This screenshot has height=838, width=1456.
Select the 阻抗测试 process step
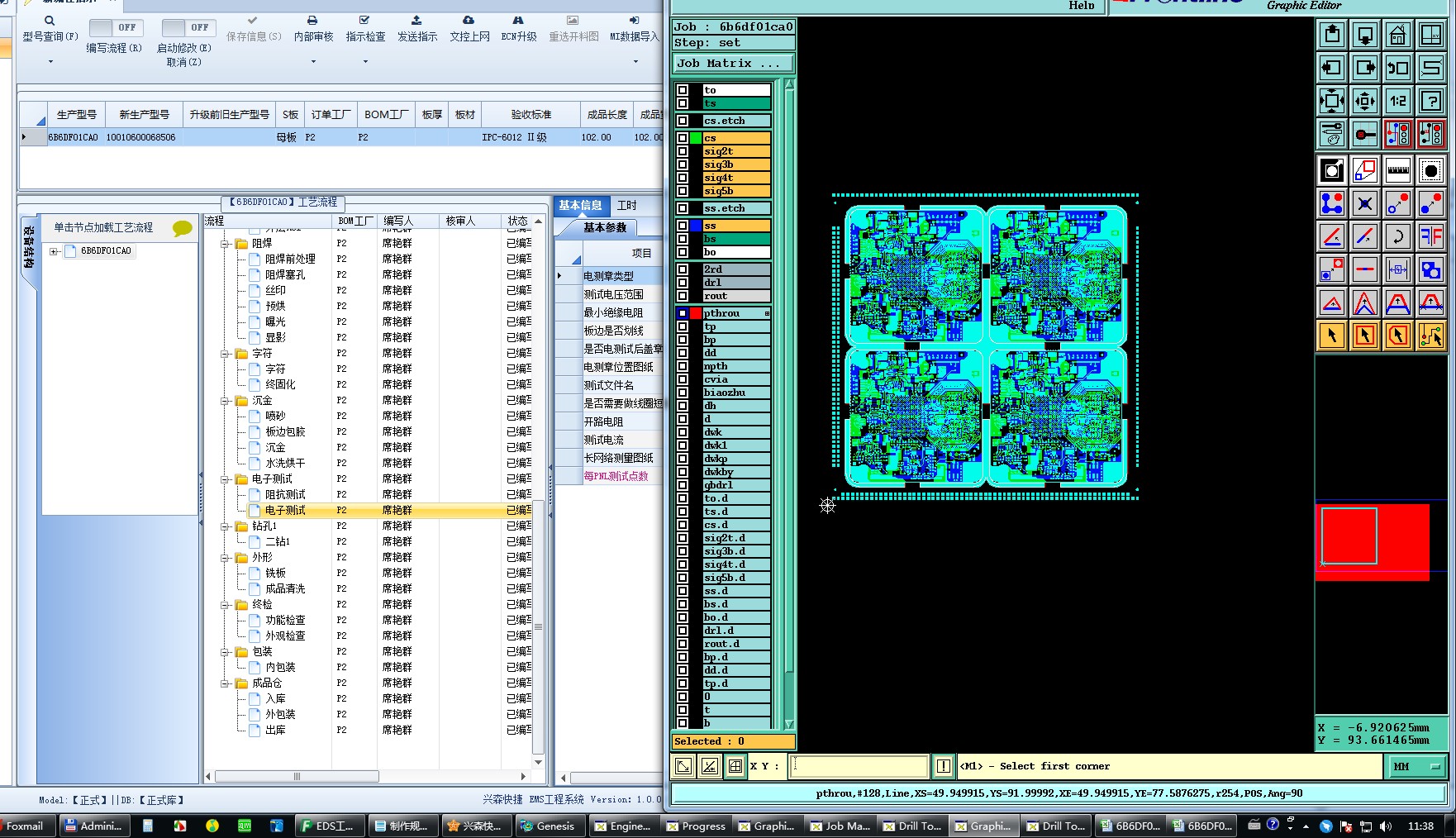coord(285,494)
